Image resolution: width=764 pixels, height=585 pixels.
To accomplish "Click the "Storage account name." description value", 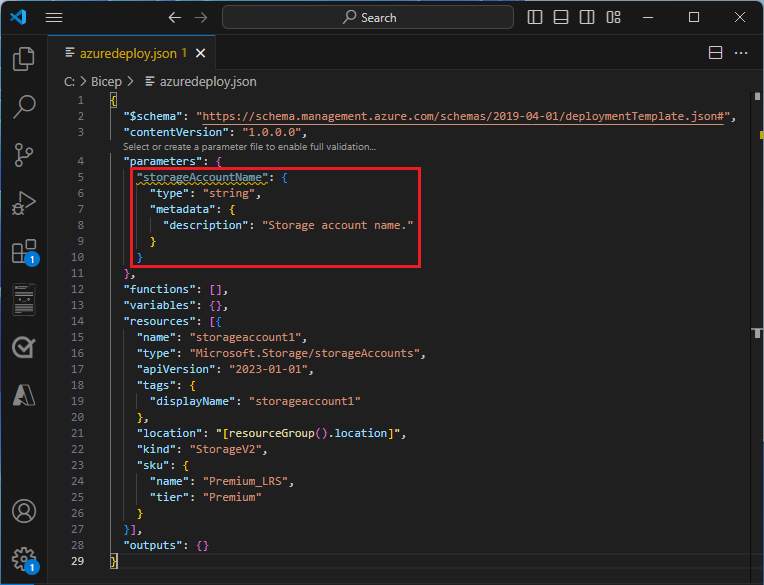I will point(338,226).
